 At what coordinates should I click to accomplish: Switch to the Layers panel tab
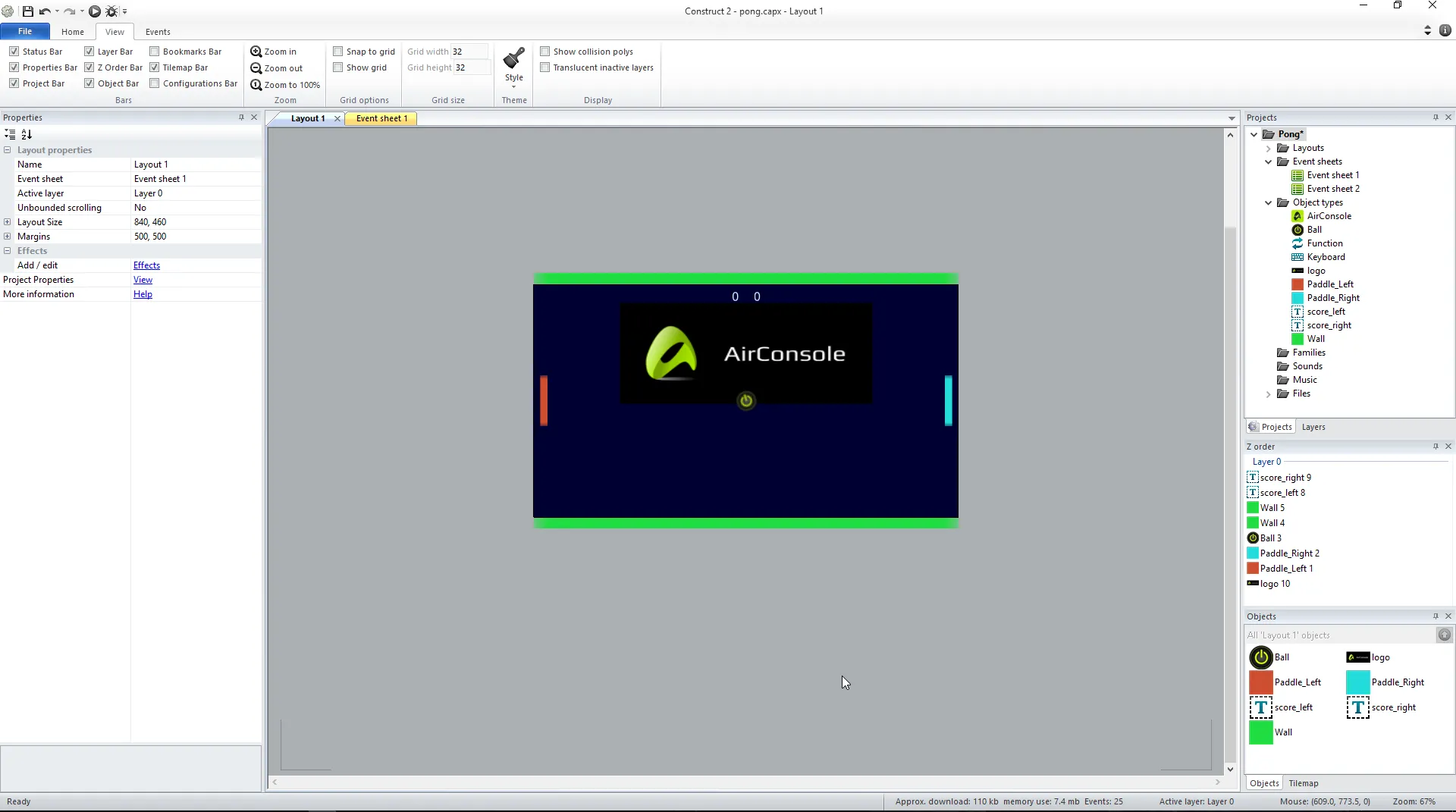1313,427
